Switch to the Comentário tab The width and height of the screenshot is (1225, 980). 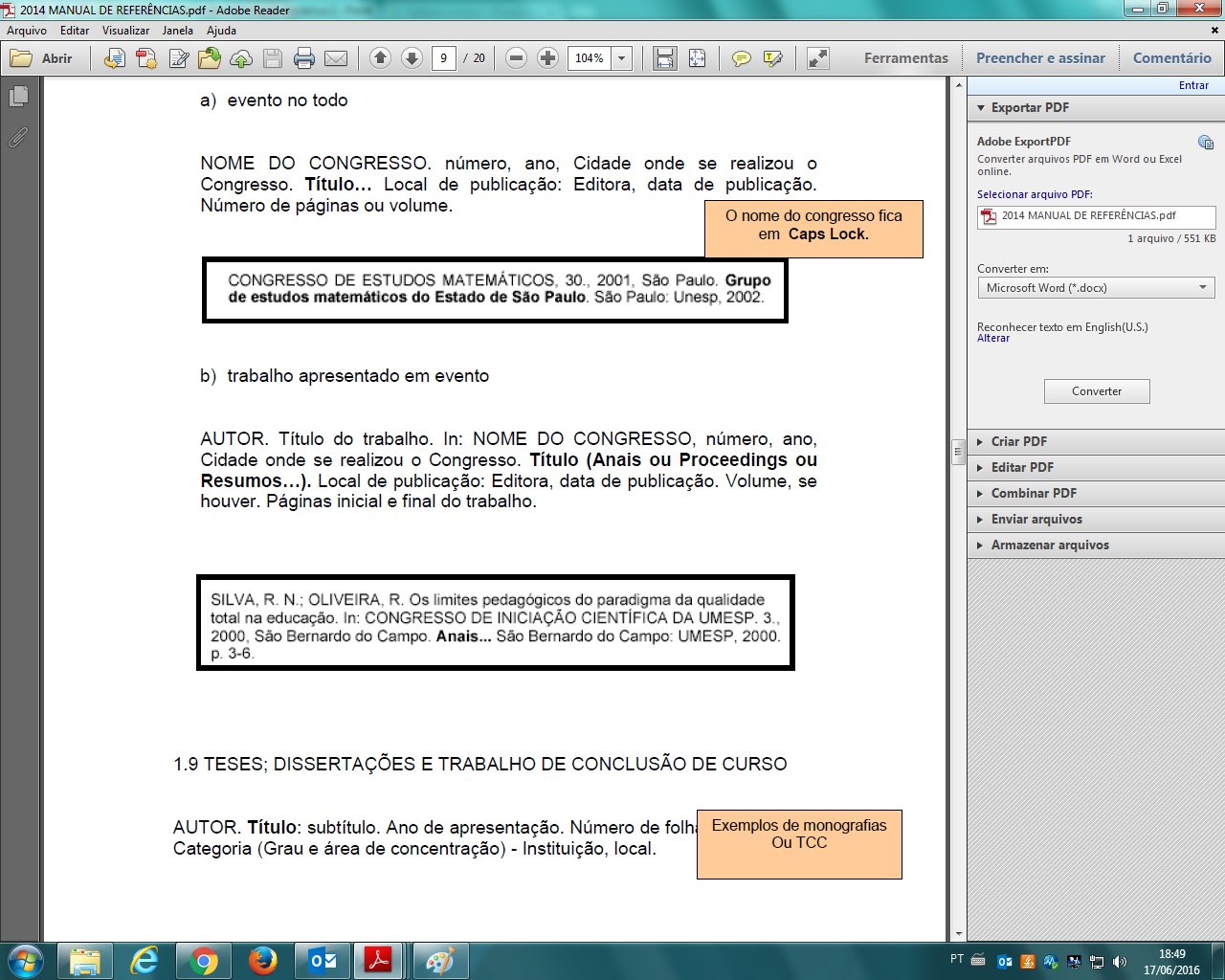[x=1171, y=58]
